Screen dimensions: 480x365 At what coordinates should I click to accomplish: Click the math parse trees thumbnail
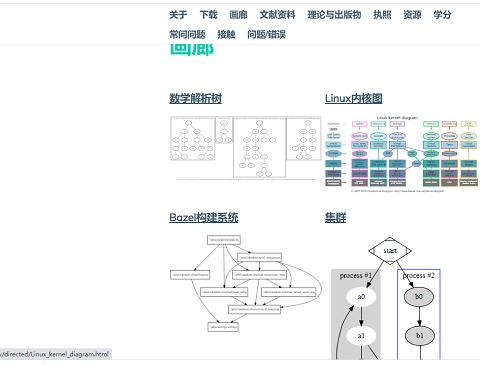246,148
